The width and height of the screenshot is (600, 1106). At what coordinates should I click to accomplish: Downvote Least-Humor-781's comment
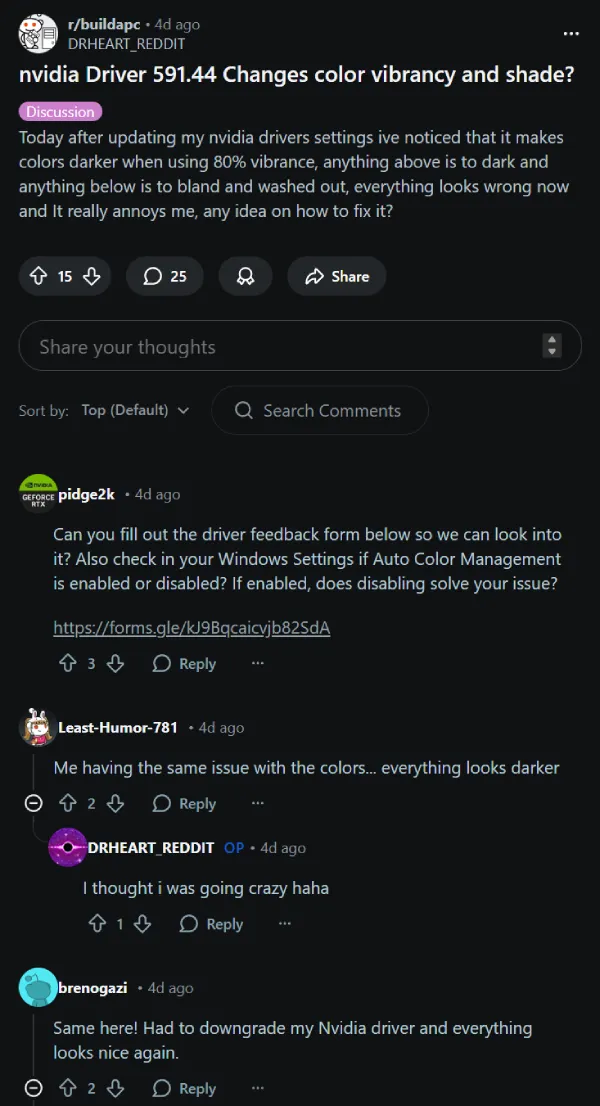coord(115,804)
